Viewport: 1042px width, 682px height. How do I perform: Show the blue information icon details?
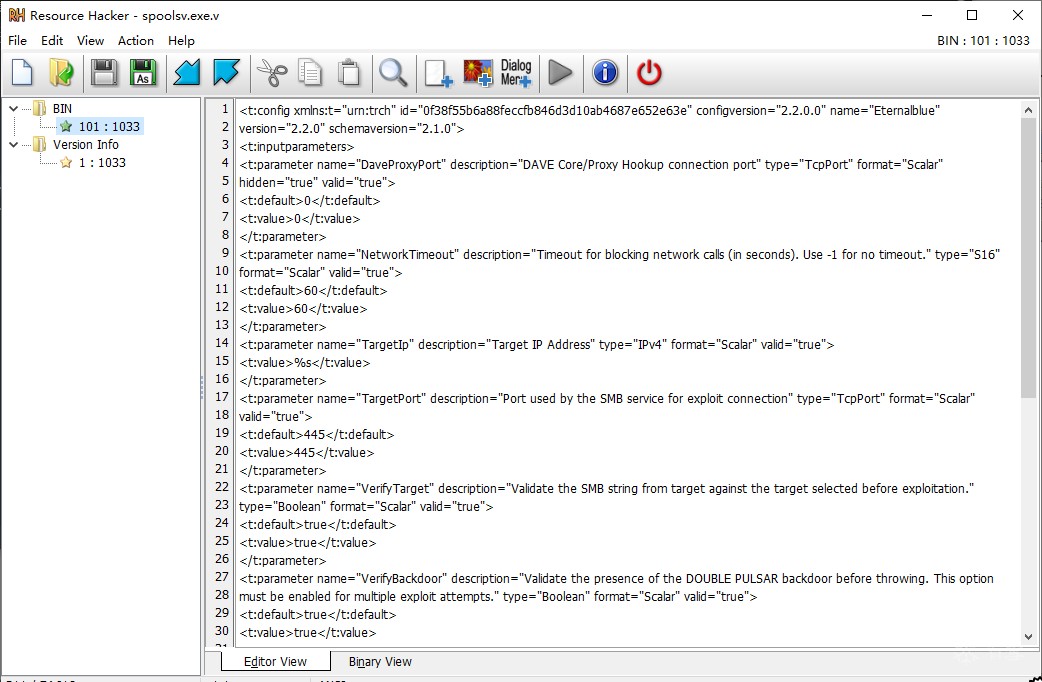(x=605, y=72)
